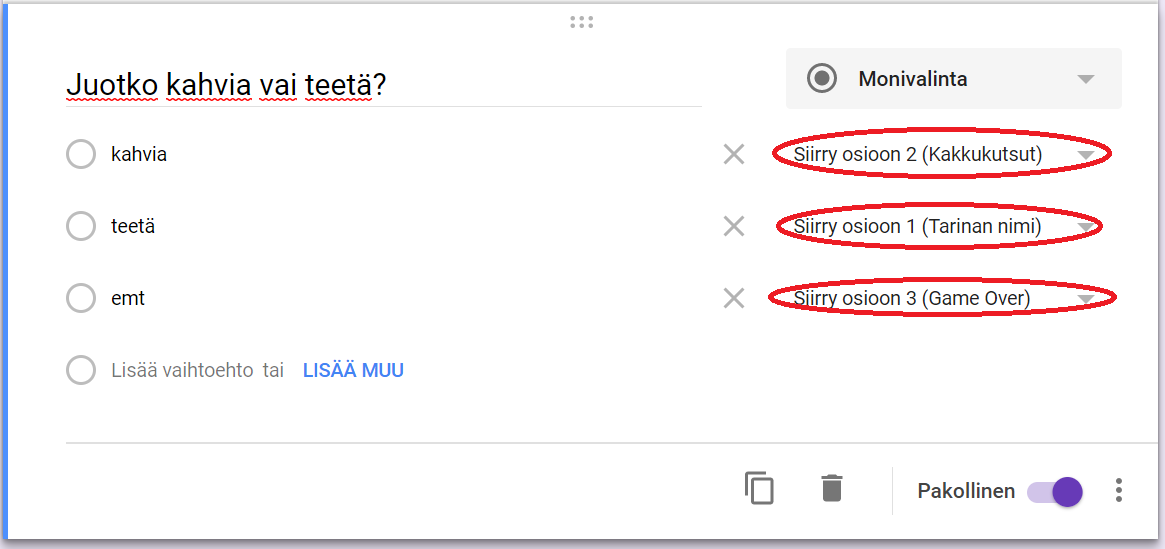Open 'Siirry osioon 1 (Tarinan nimi)' dropdown
This screenshot has height=549, width=1165.
938,227
